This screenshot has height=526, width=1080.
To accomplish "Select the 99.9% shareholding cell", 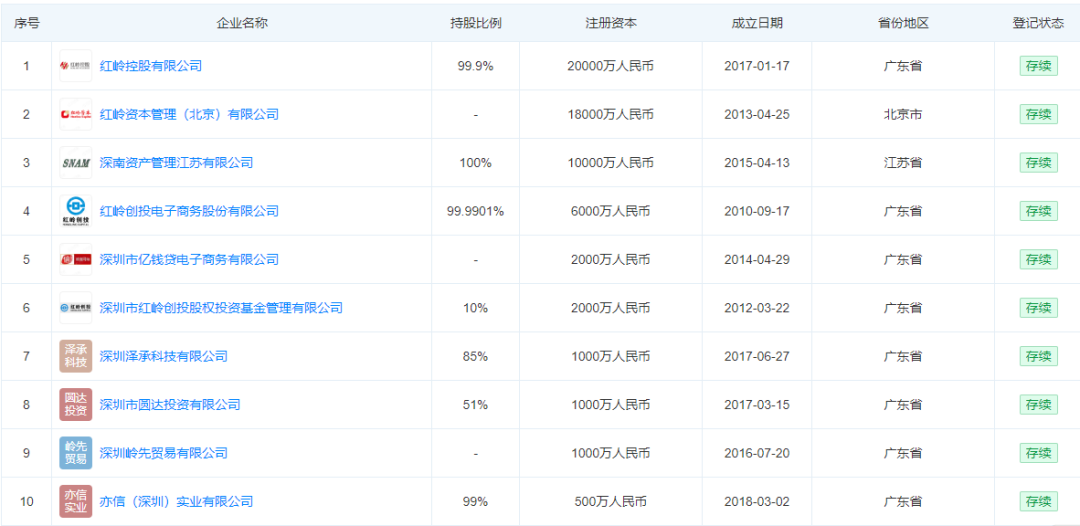I will click(475, 66).
